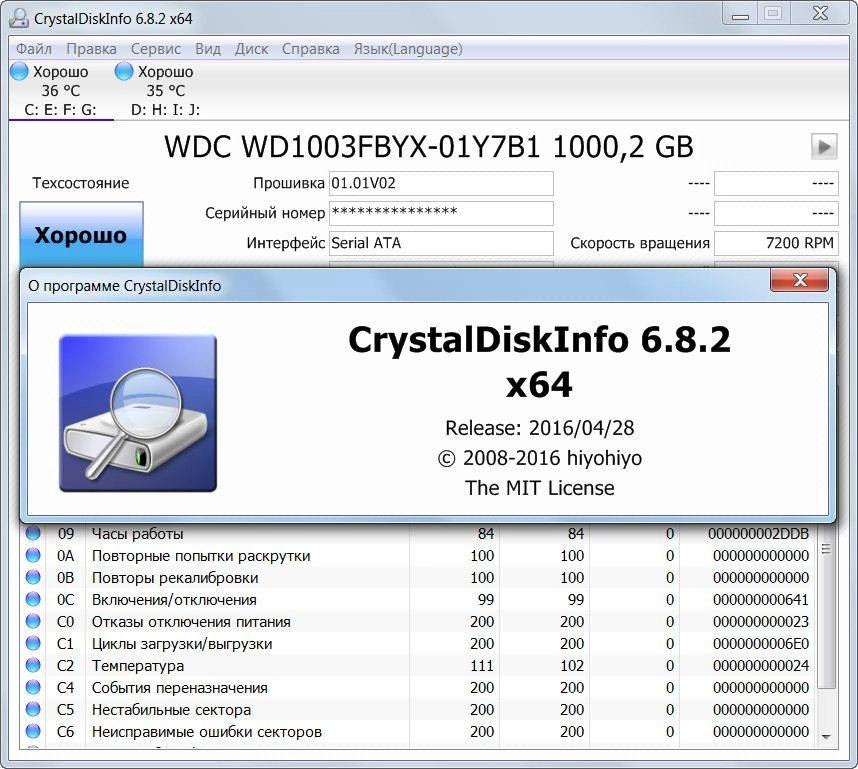This screenshot has height=769, width=858.
Task: Click status orb for attribute C5
Action: [x=33, y=709]
